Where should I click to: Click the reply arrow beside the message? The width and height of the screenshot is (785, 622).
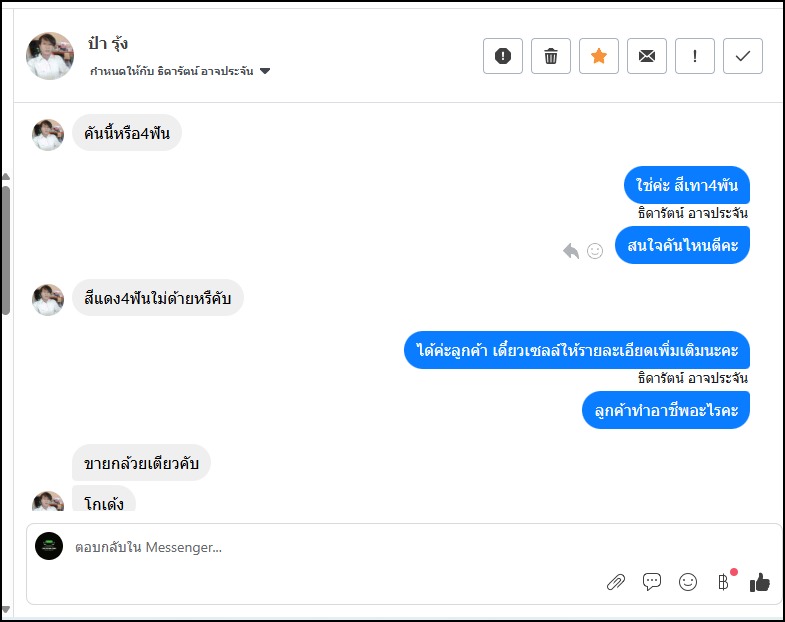point(571,251)
